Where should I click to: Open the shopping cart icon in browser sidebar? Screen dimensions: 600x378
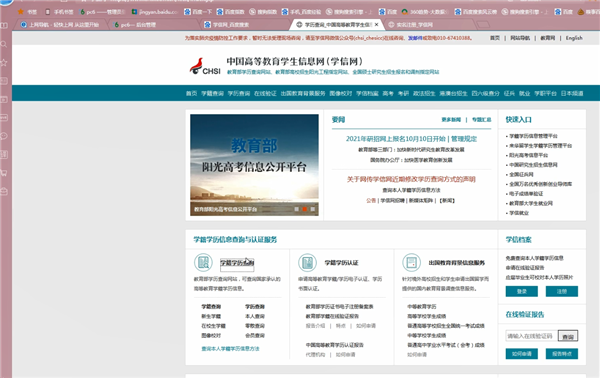click(4, 173)
